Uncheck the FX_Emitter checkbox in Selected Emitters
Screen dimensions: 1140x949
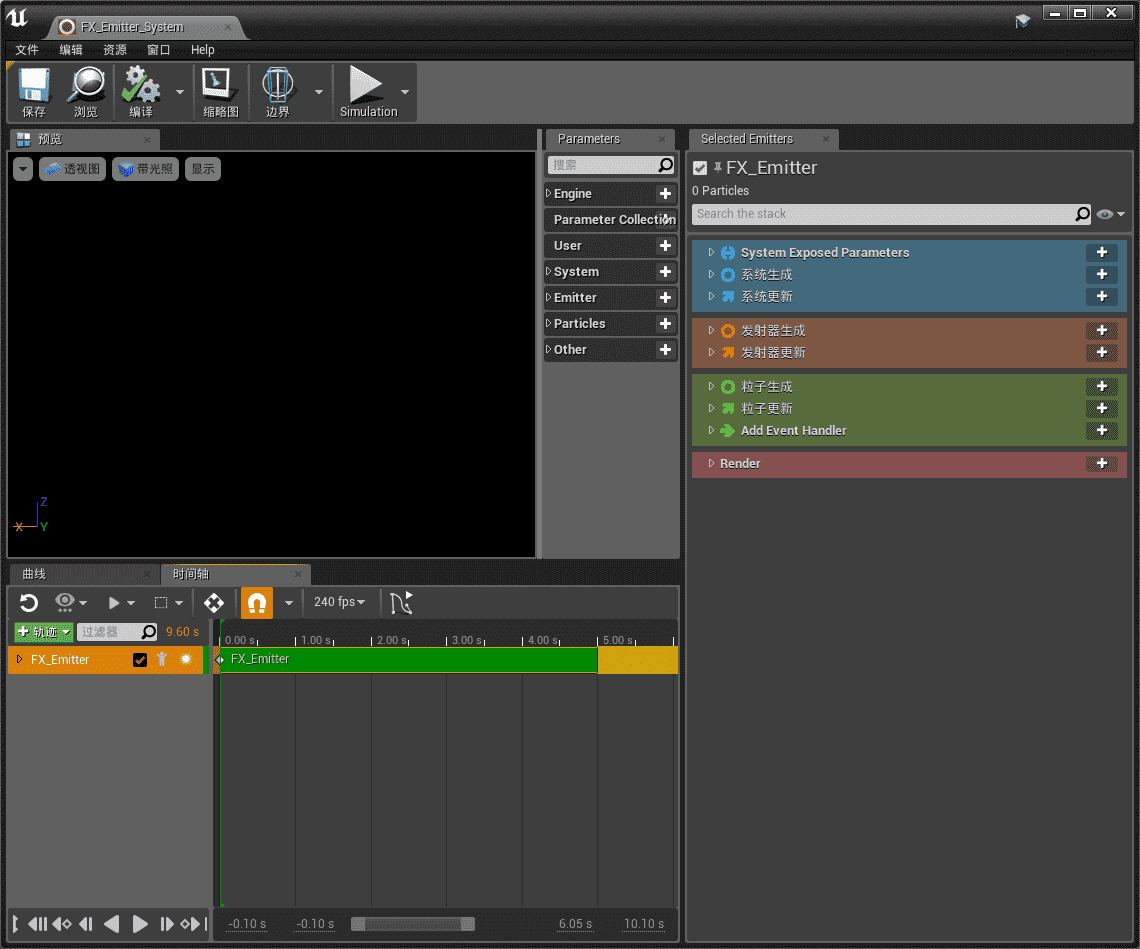[x=700, y=168]
